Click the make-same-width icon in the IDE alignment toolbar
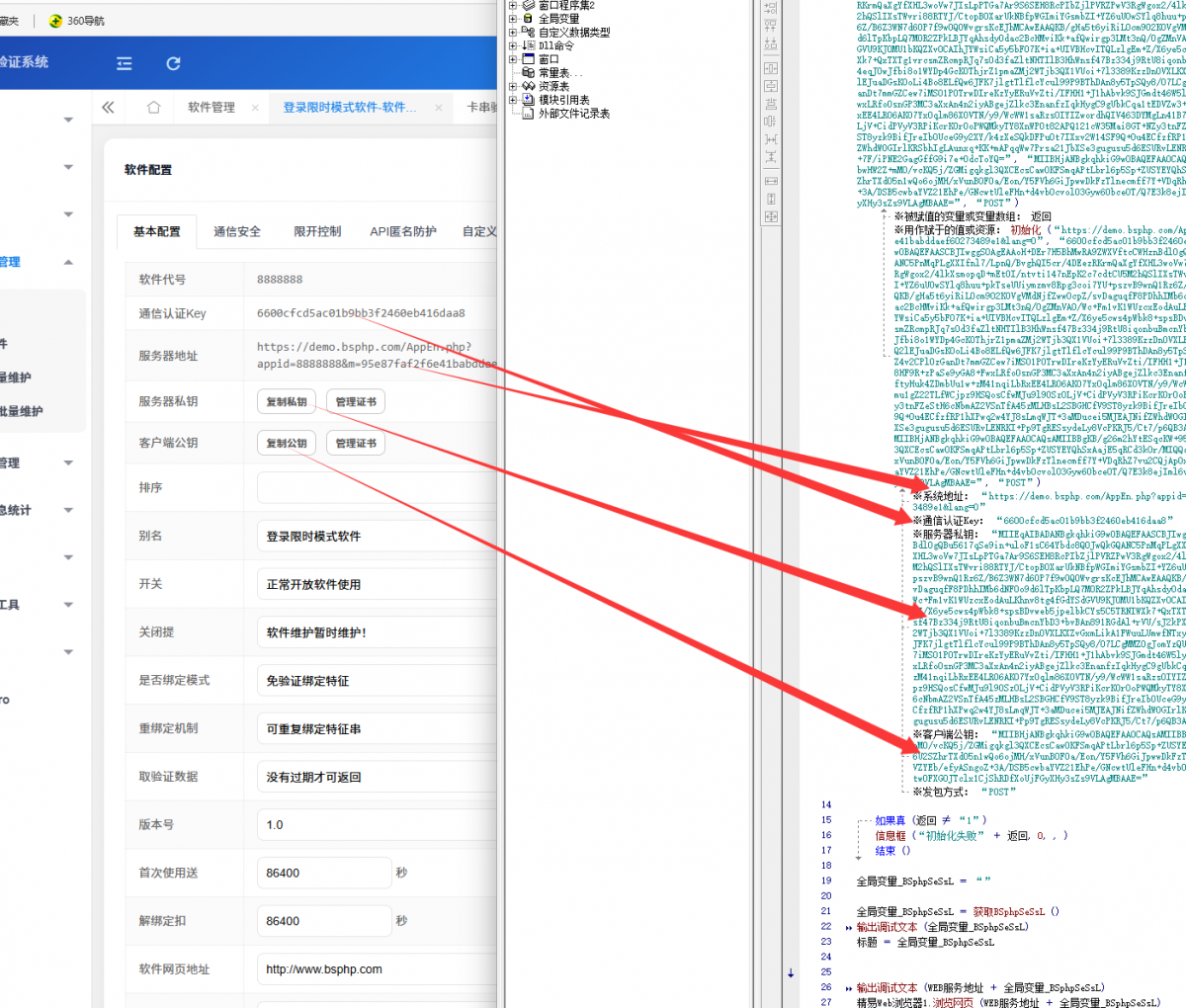 coord(771,181)
